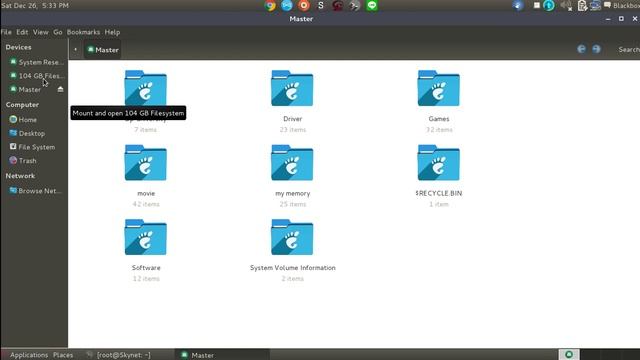Click the green workspace indicator in bottom panel
Image resolution: width=640 pixels, height=360 pixels.
pyautogui.click(x=569, y=354)
